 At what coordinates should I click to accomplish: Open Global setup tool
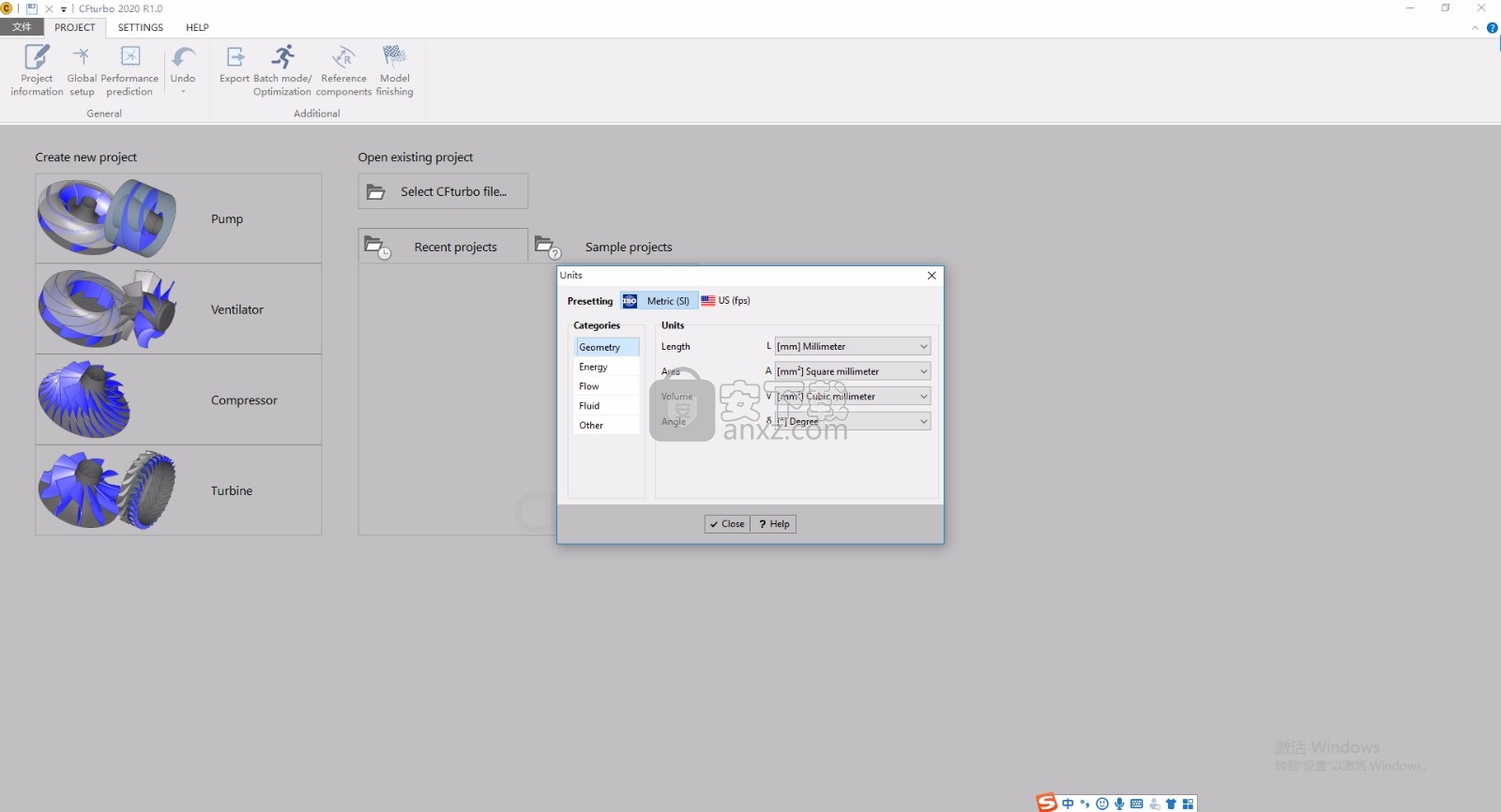(x=82, y=70)
